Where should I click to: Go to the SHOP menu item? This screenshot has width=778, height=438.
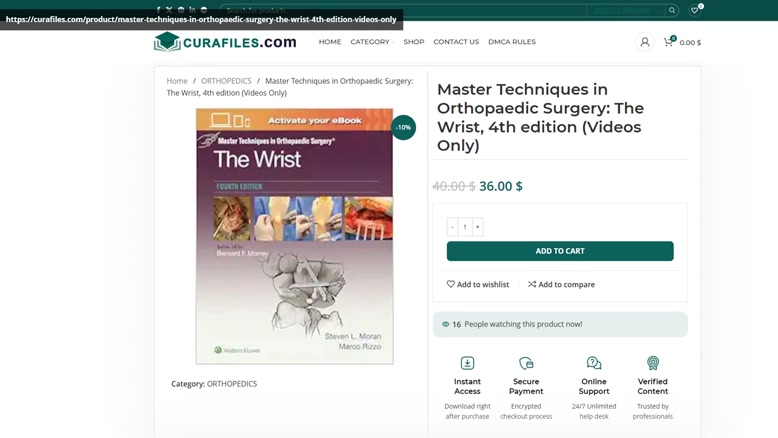coord(414,42)
